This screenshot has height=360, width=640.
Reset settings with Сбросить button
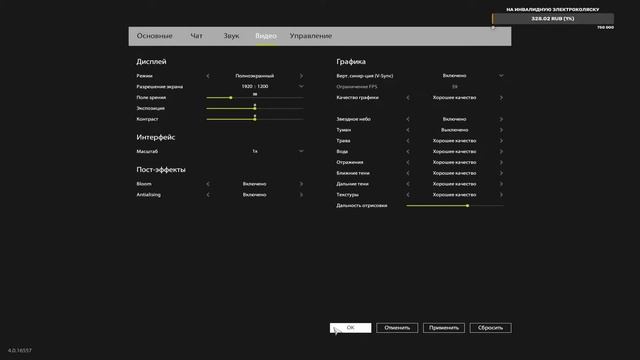(x=490, y=328)
